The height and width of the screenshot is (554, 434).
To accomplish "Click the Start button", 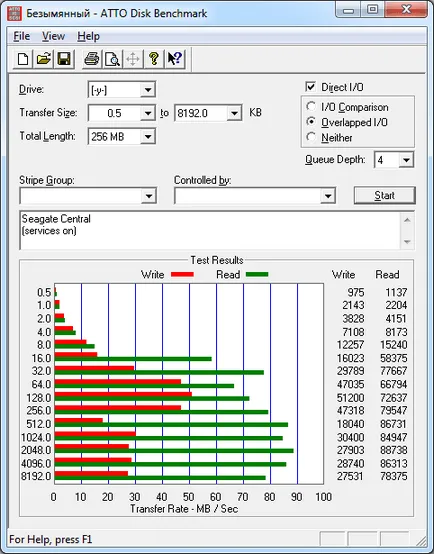I will click(385, 195).
